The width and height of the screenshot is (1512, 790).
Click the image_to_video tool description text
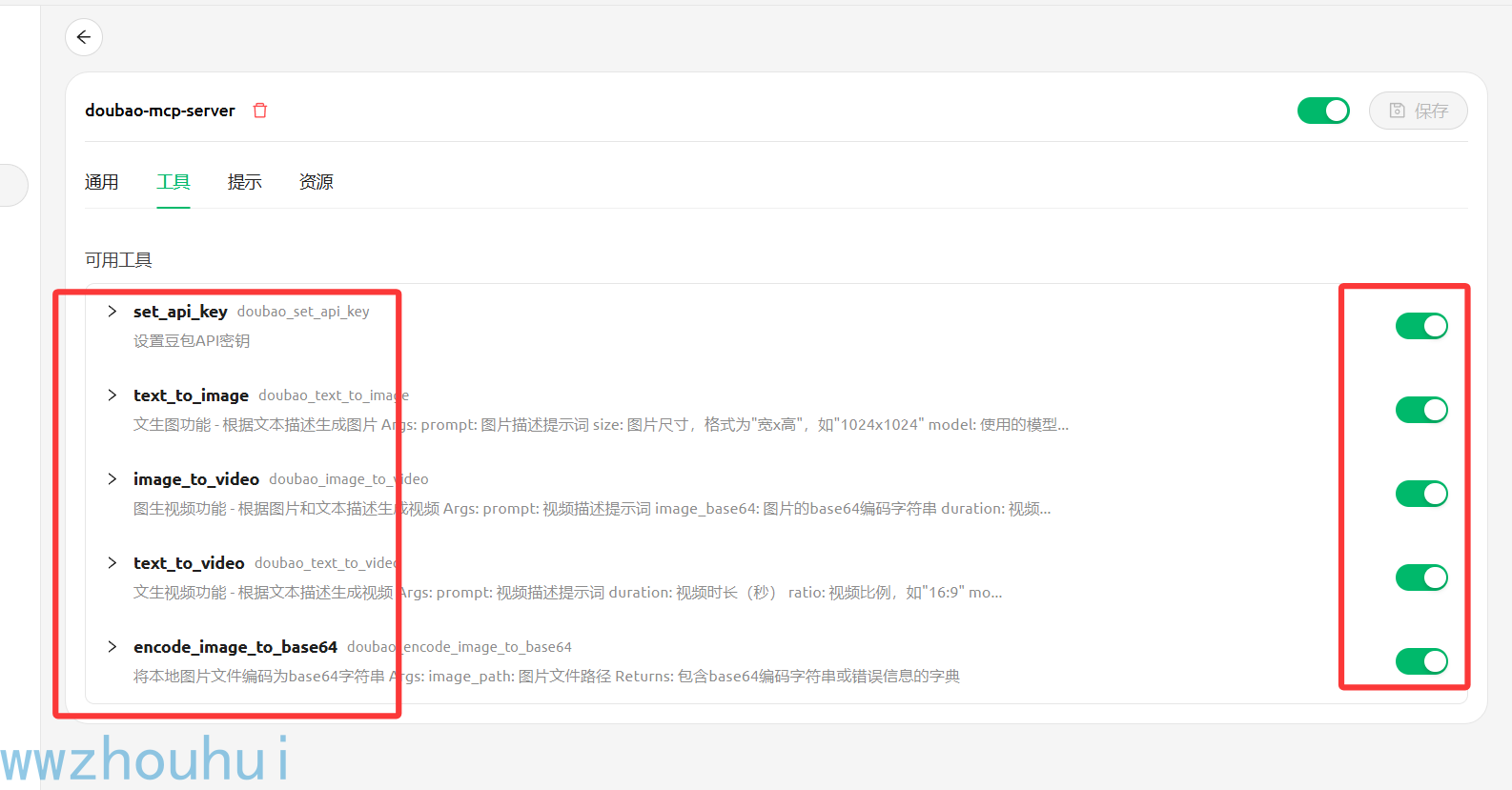[x=592, y=509]
